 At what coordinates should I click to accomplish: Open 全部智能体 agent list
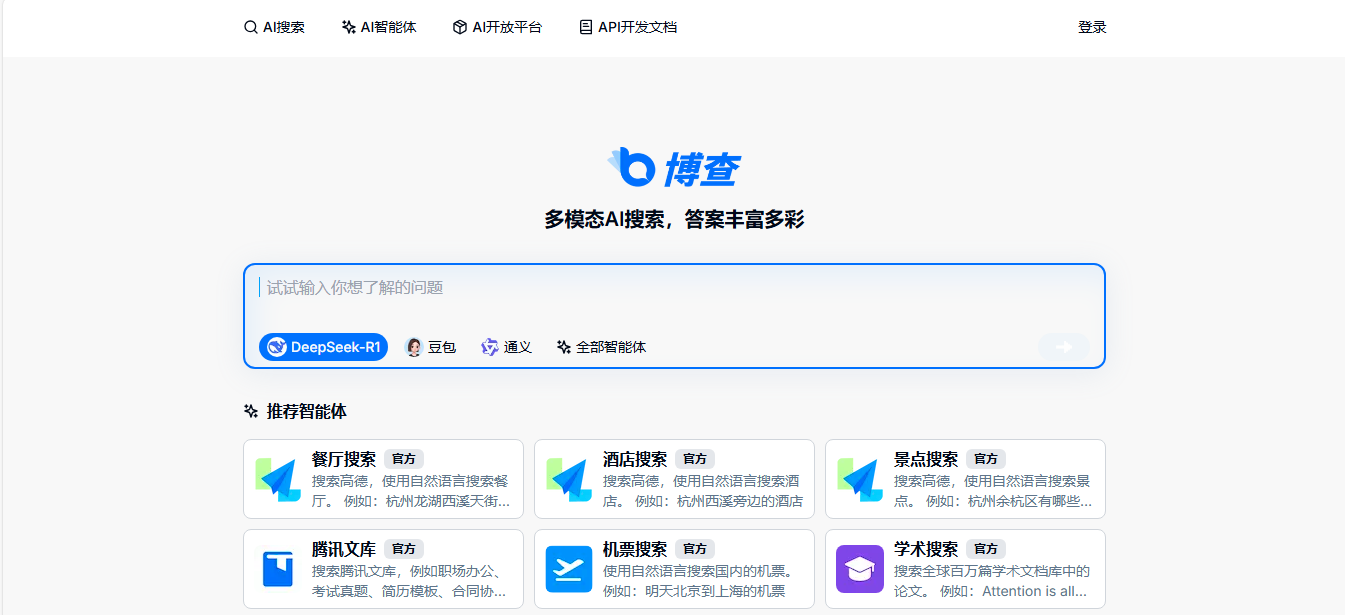601,347
